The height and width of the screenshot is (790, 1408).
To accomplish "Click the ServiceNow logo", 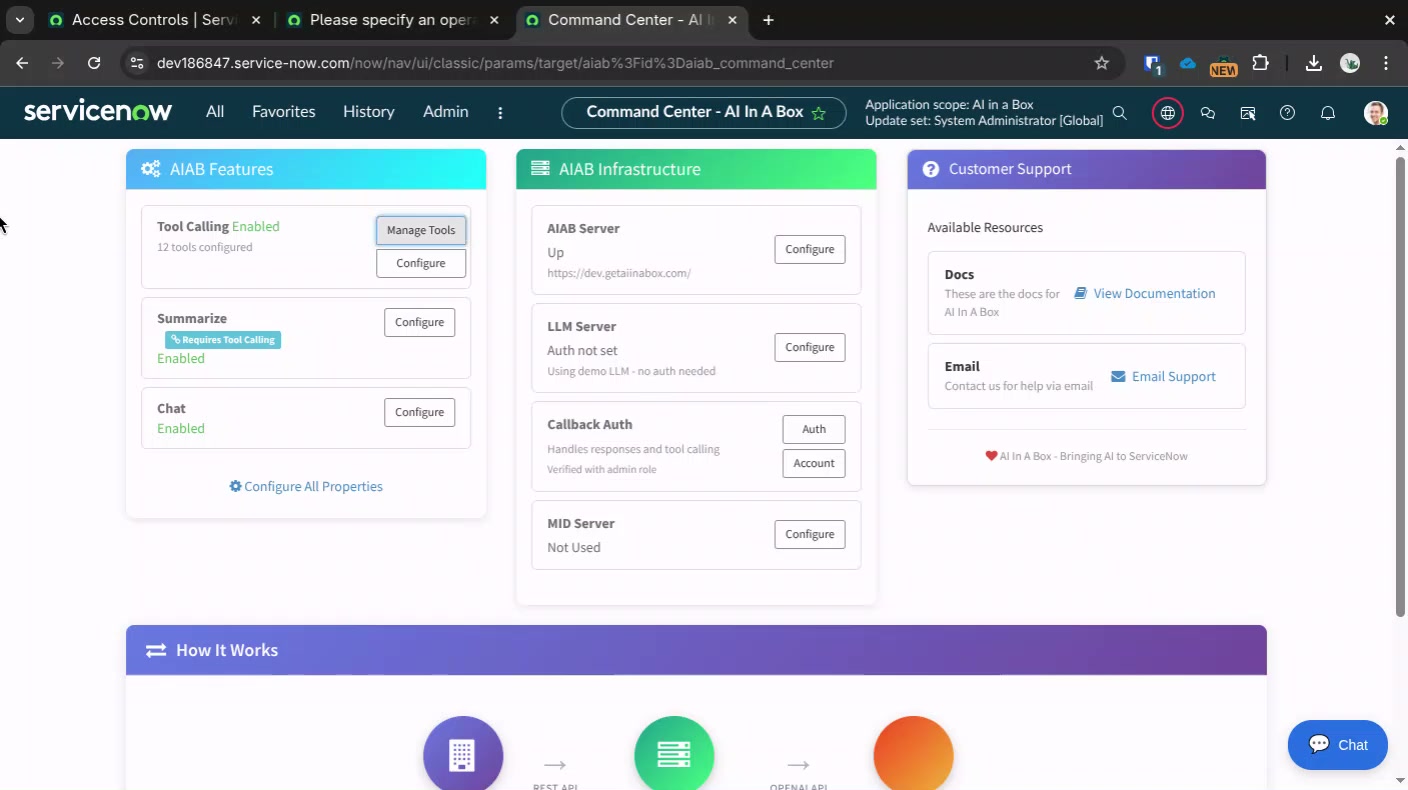I will (x=98, y=112).
